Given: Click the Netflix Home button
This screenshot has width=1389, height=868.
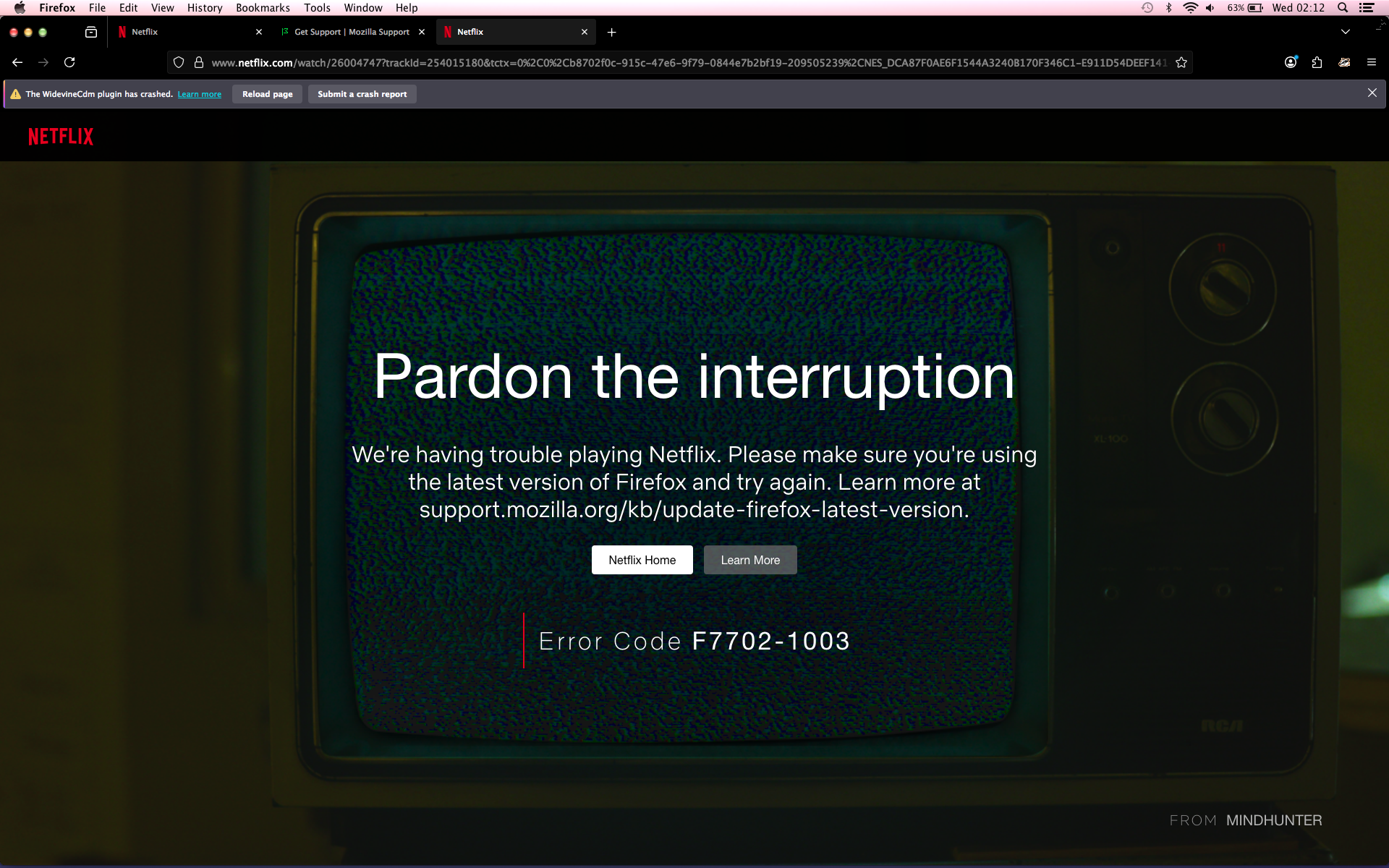Looking at the screenshot, I should tap(642, 560).
